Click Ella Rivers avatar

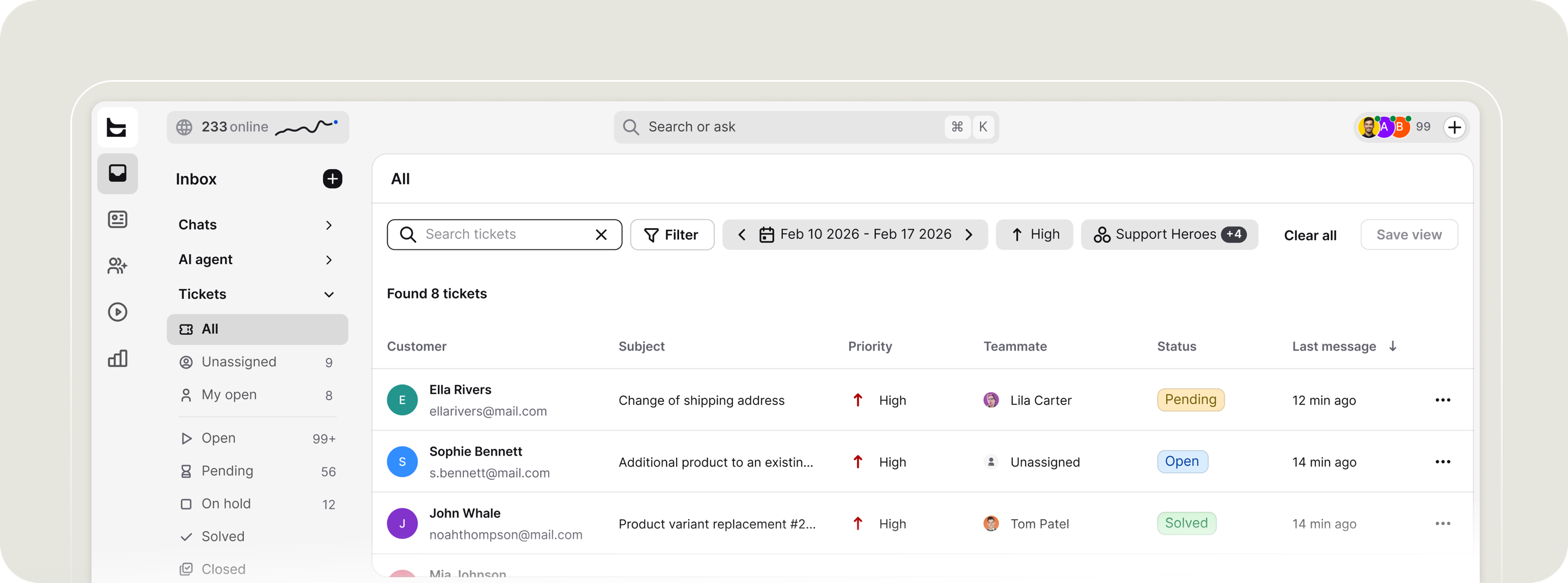(x=402, y=400)
